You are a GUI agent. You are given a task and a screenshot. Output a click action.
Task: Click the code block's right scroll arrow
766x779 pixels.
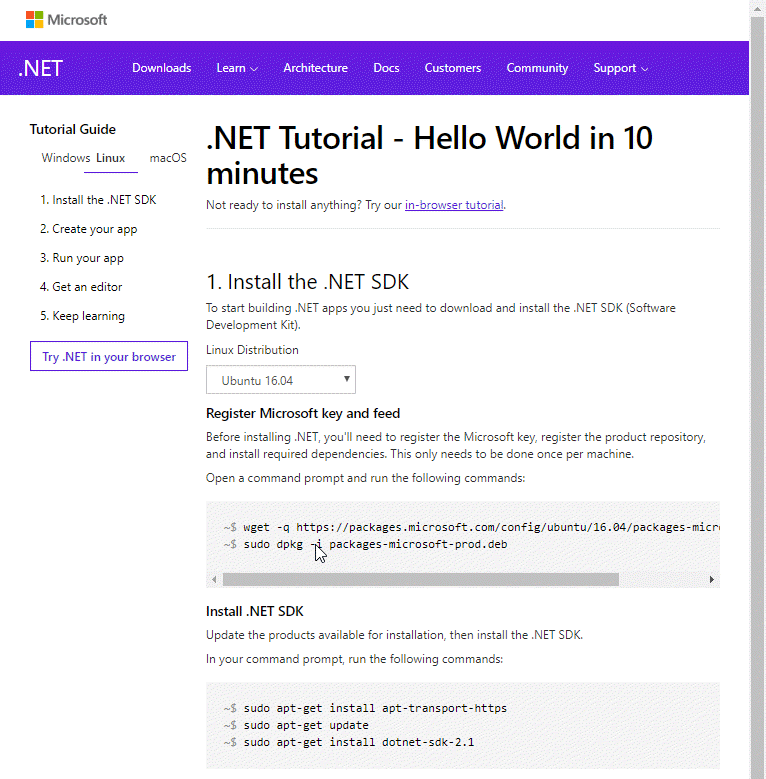[711, 580]
